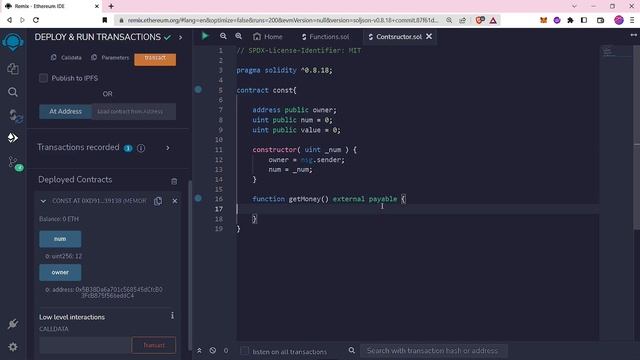Expand the Transactions recorded section

click(x=168, y=148)
